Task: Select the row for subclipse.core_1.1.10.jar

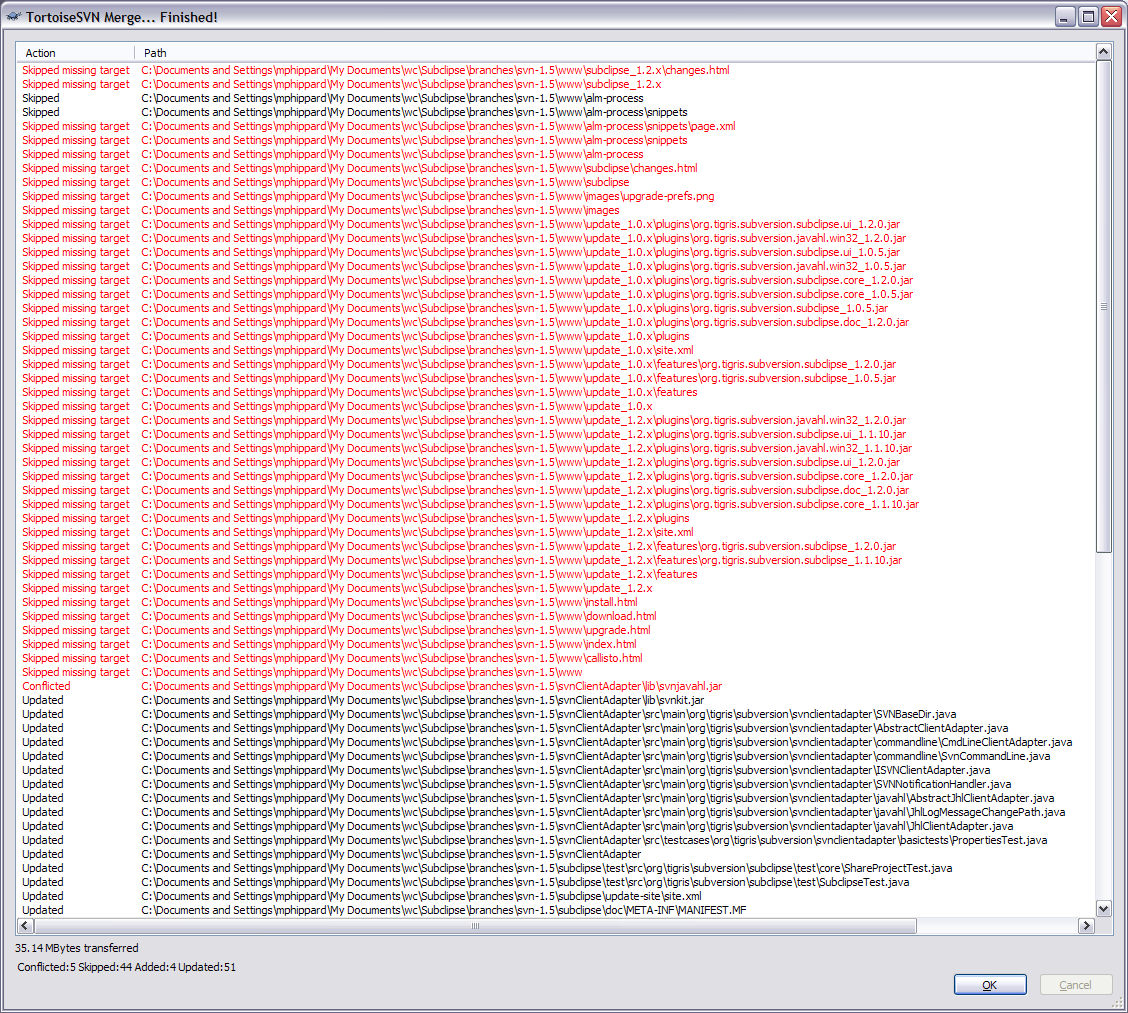Action: (555, 504)
